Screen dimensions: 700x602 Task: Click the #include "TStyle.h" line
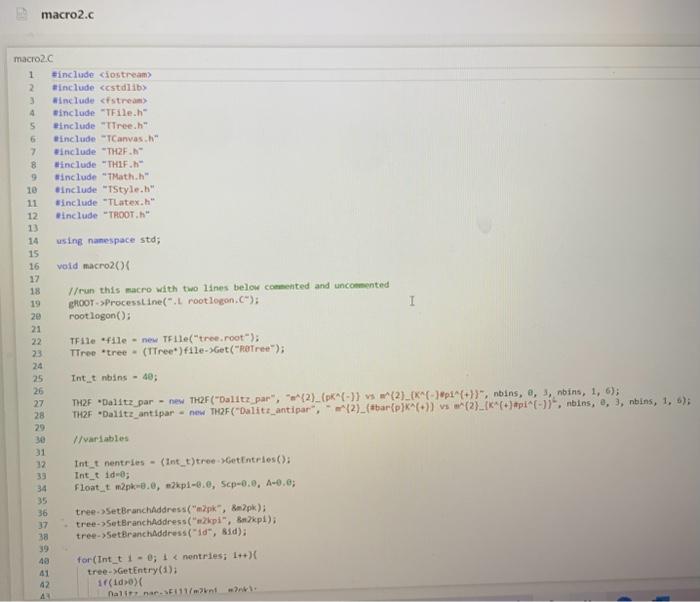pyautogui.click(x=105, y=190)
